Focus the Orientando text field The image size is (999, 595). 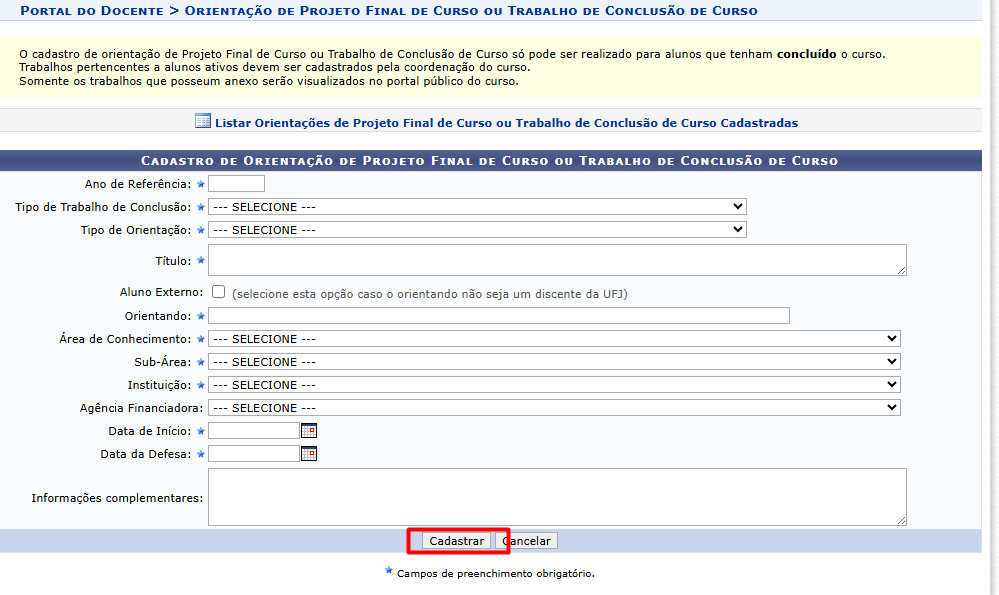coord(499,315)
